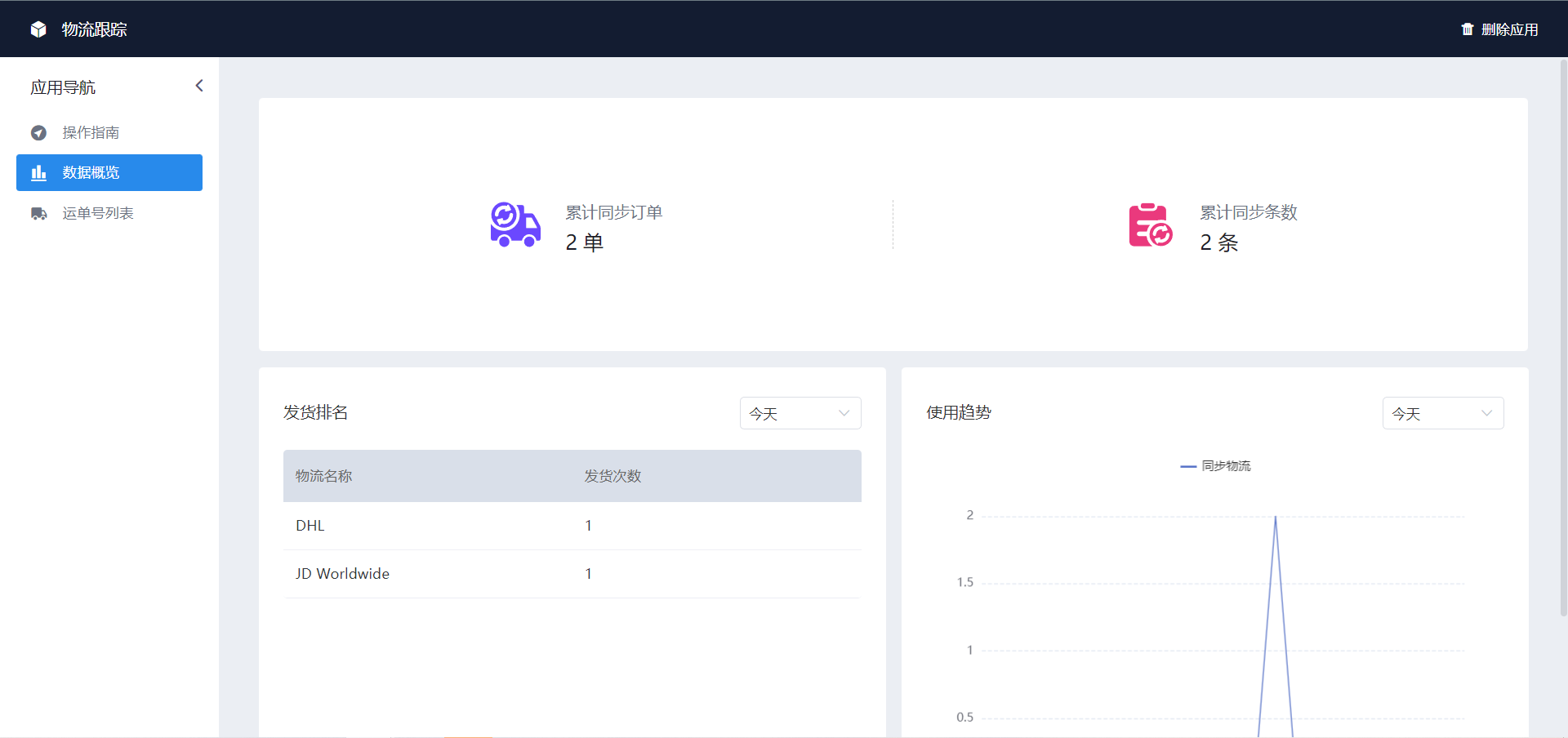Click the 物流跟踪 cube logo icon
Image resolution: width=1568 pixels, height=738 pixels.
point(38,29)
